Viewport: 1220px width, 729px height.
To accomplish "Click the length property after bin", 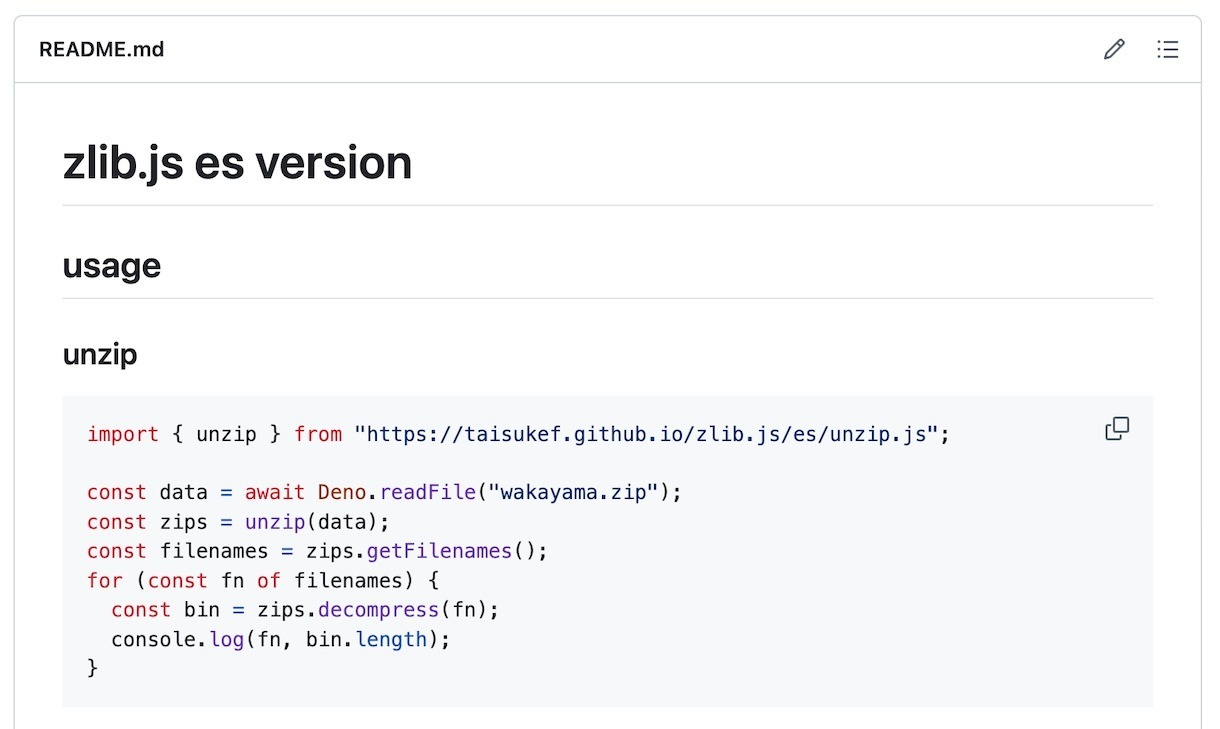I will pyautogui.click(x=390, y=639).
